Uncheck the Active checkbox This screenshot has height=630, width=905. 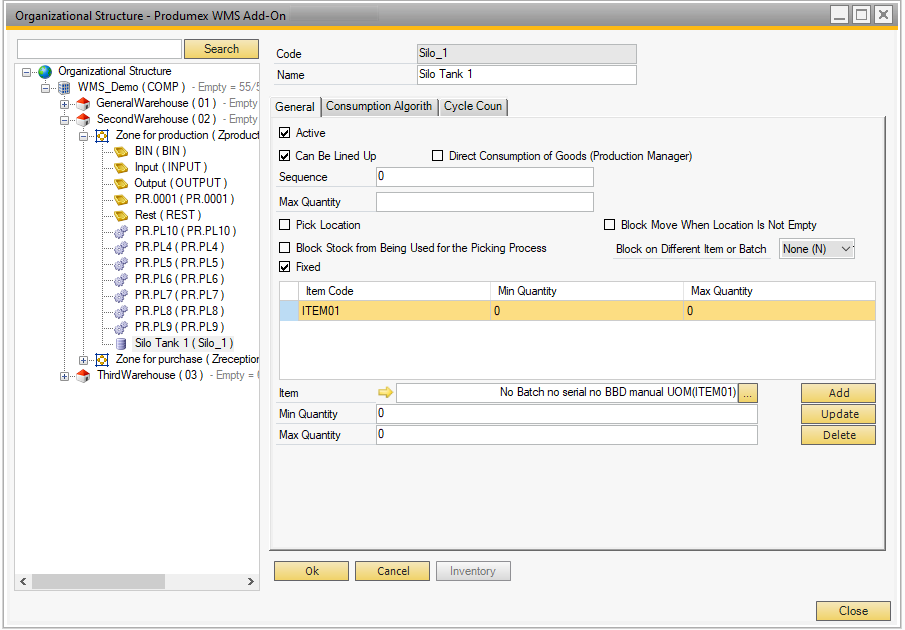[x=285, y=133]
